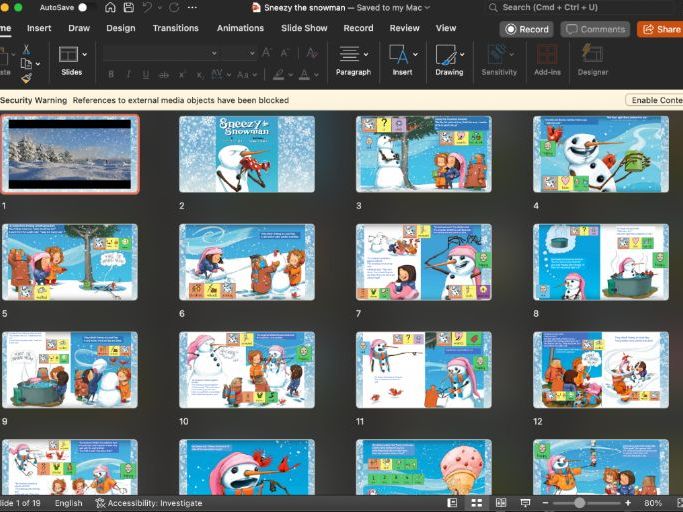Expand the Insert dropdown arrow
The width and height of the screenshot is (683, 512).
pyautogui.click(x=415, y=54)
